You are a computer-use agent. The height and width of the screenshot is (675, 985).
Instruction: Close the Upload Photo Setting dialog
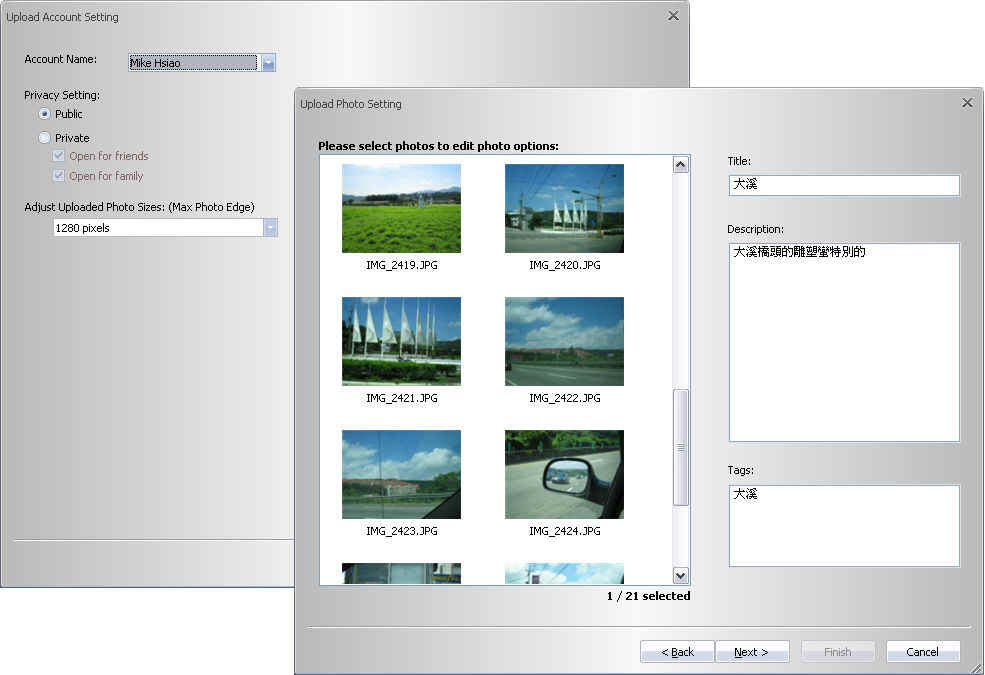coord(967,103)
